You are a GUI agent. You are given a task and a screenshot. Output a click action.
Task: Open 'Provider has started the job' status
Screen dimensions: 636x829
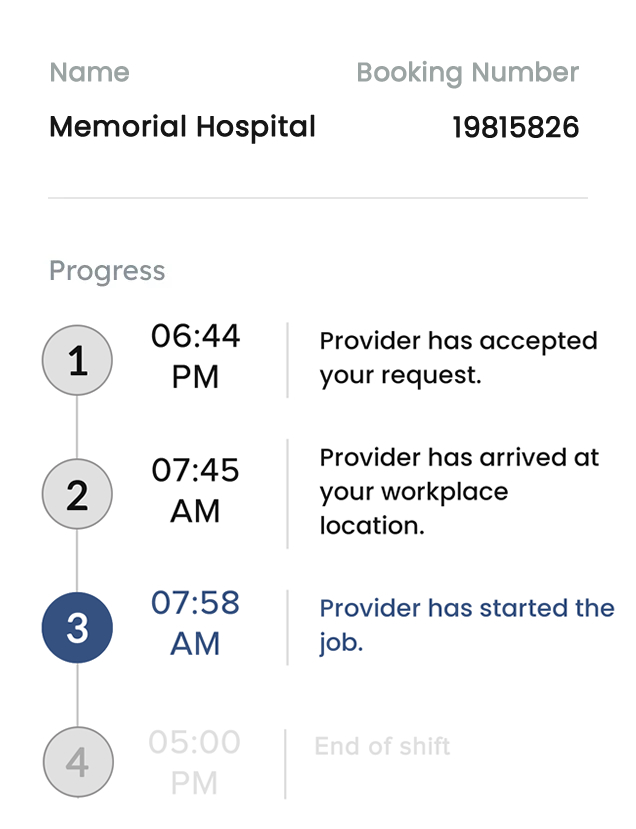pos(467,625)
